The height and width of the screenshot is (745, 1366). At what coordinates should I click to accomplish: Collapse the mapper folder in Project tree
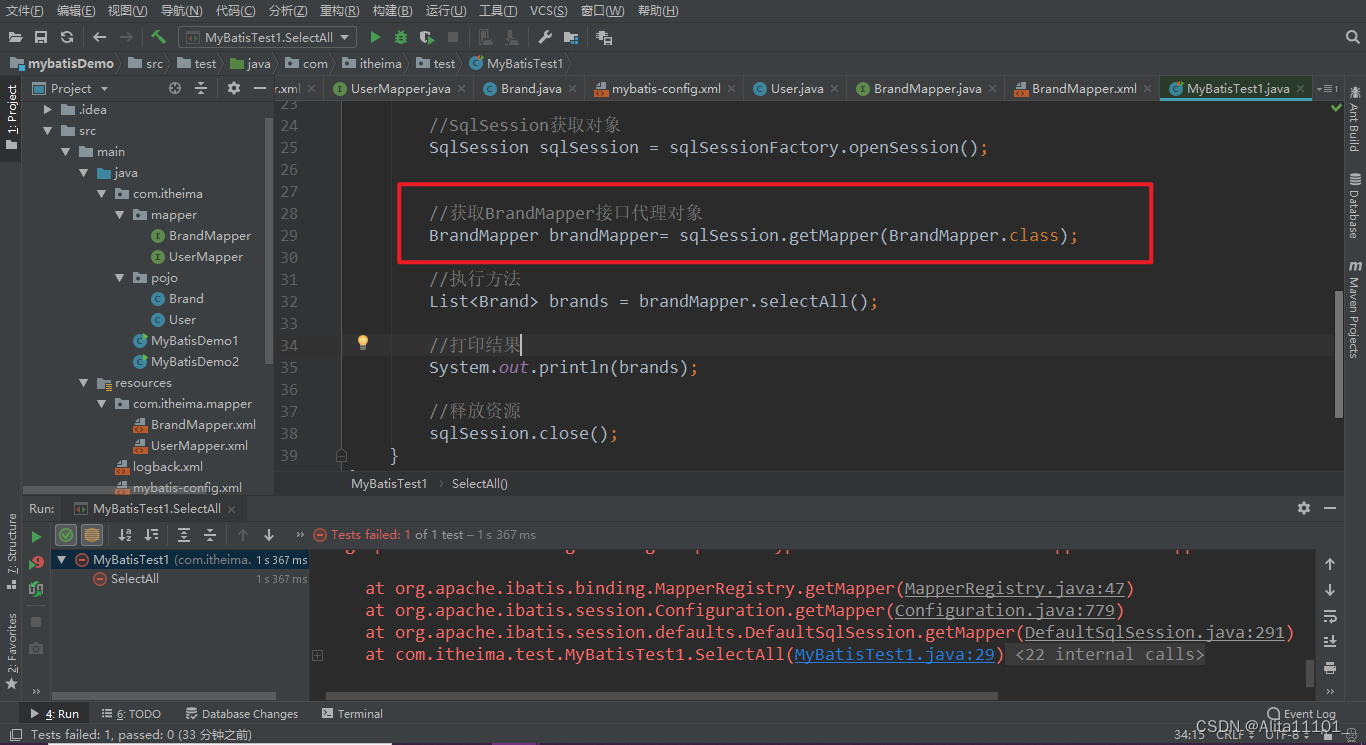[119, 214]
